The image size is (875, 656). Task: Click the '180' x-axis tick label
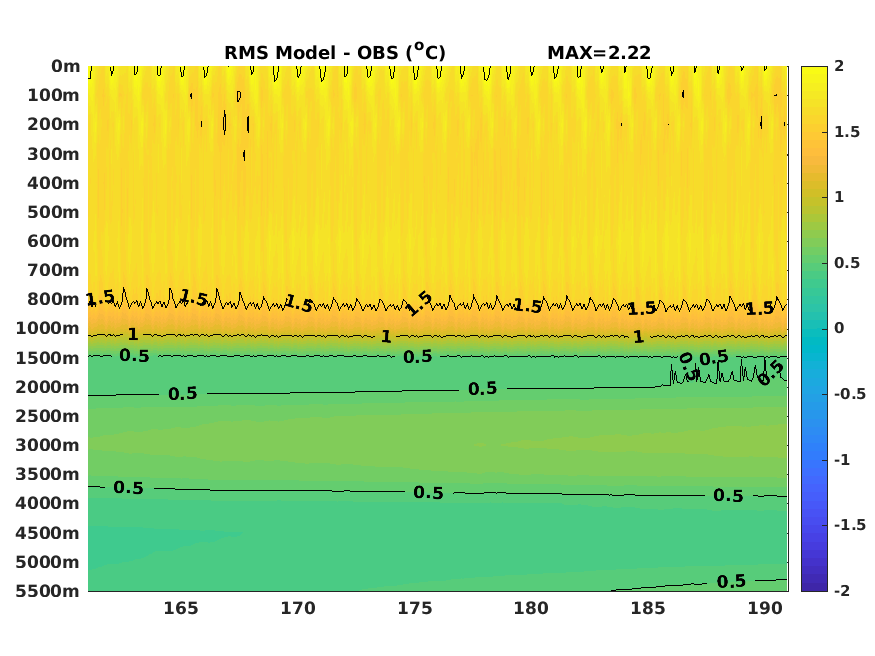531,608
